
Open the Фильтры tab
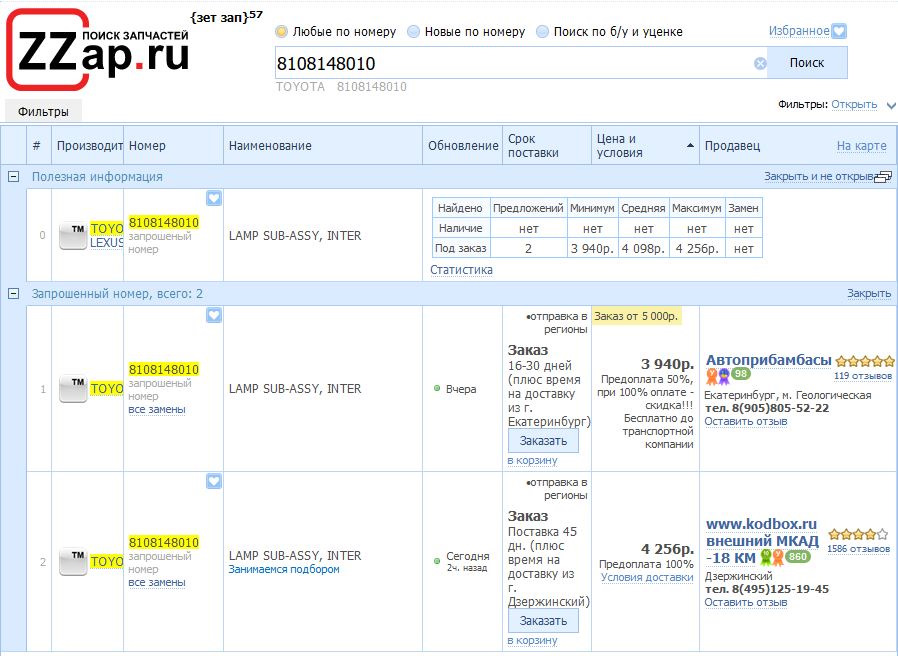(43, 111)
